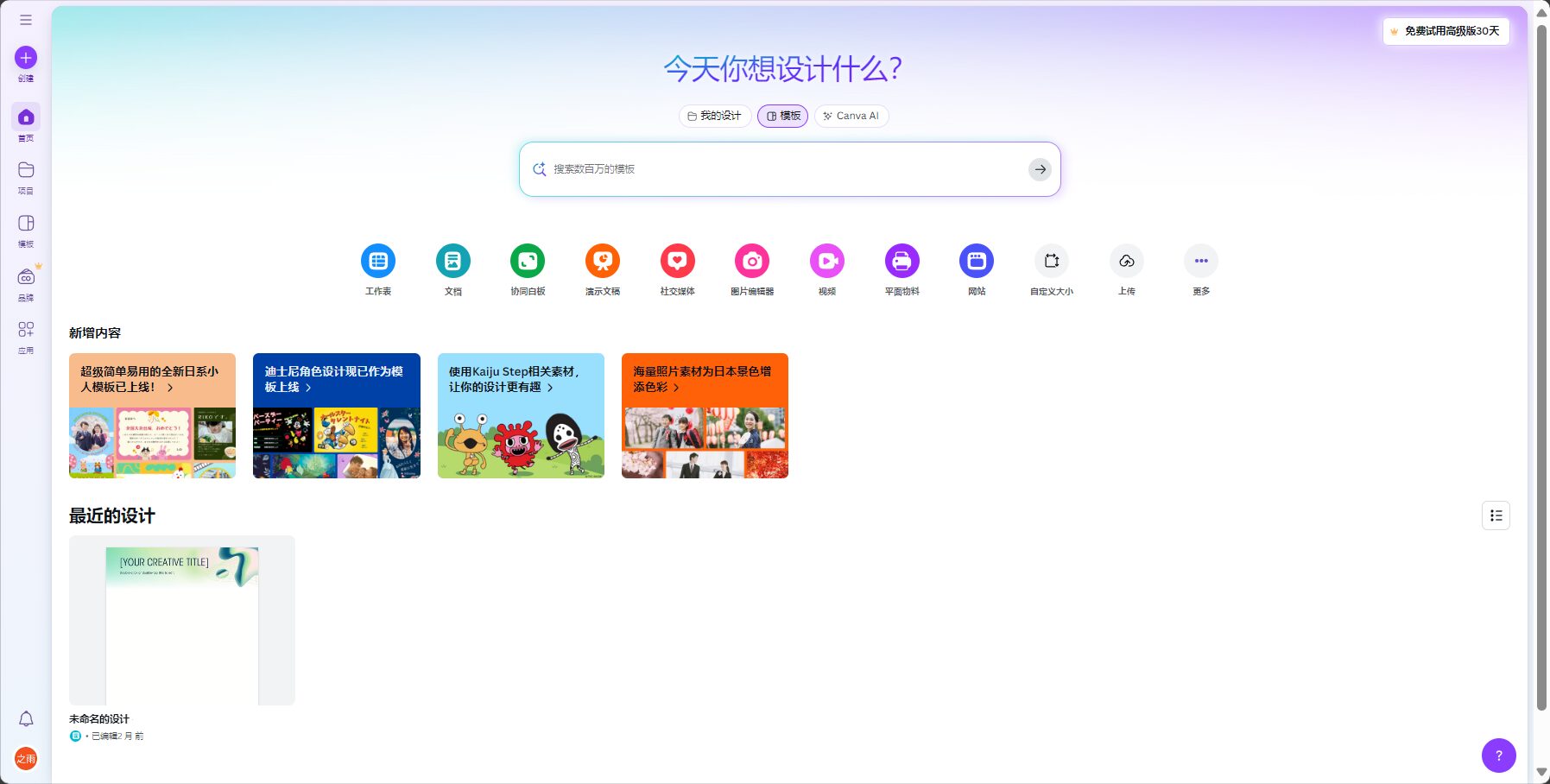This screenshot has height=784, width=1550.
Task: Select the 网站 website icon
Action: click(x=977, y=261)
